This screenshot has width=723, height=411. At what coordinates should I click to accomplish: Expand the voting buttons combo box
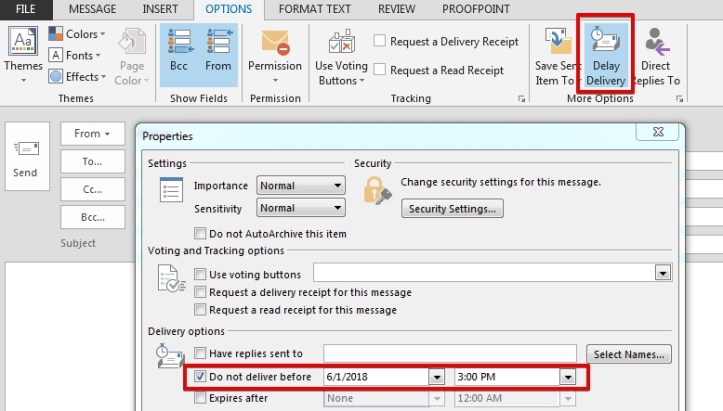663,273
